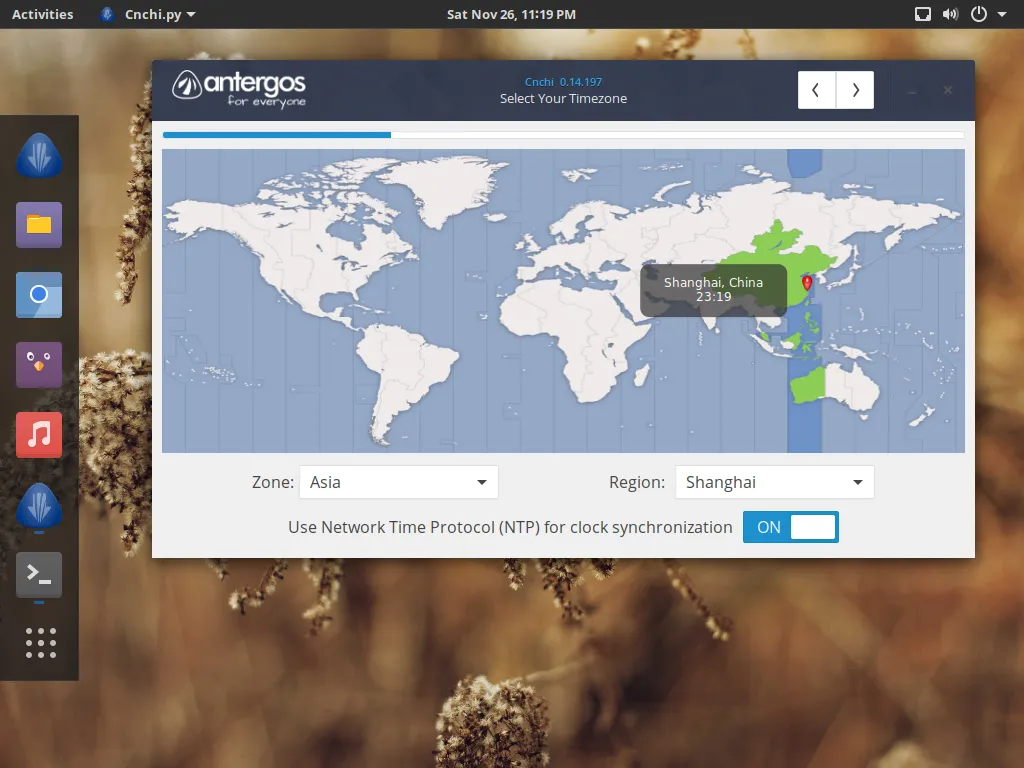Screen dimensions: 1024x768
Task: Click Western Australia highlighted on the map
Action: pos(808,385)
